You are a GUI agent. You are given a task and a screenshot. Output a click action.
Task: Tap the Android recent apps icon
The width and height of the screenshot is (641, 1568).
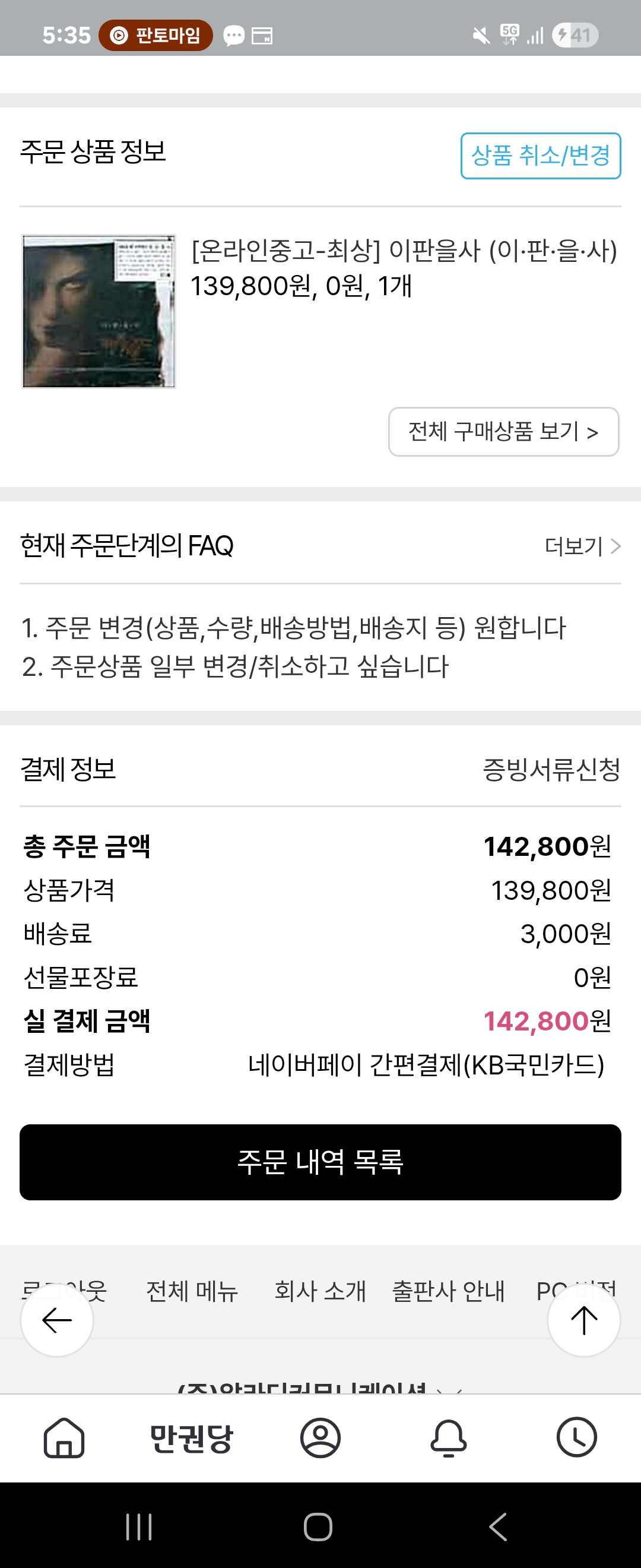point(139,1526)
